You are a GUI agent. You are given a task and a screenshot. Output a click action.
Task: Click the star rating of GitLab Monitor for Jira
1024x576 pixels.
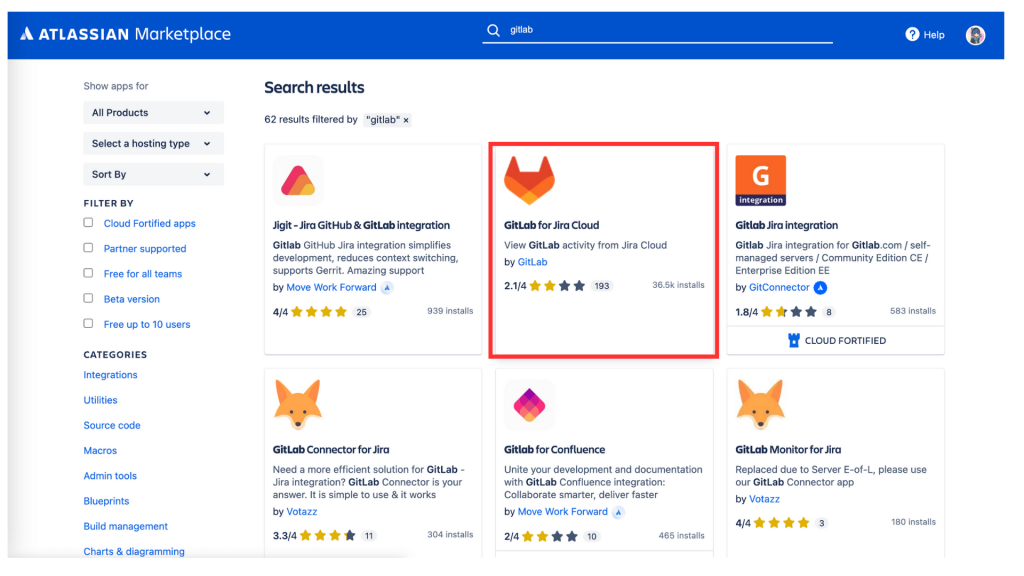[x=781, y=523]
